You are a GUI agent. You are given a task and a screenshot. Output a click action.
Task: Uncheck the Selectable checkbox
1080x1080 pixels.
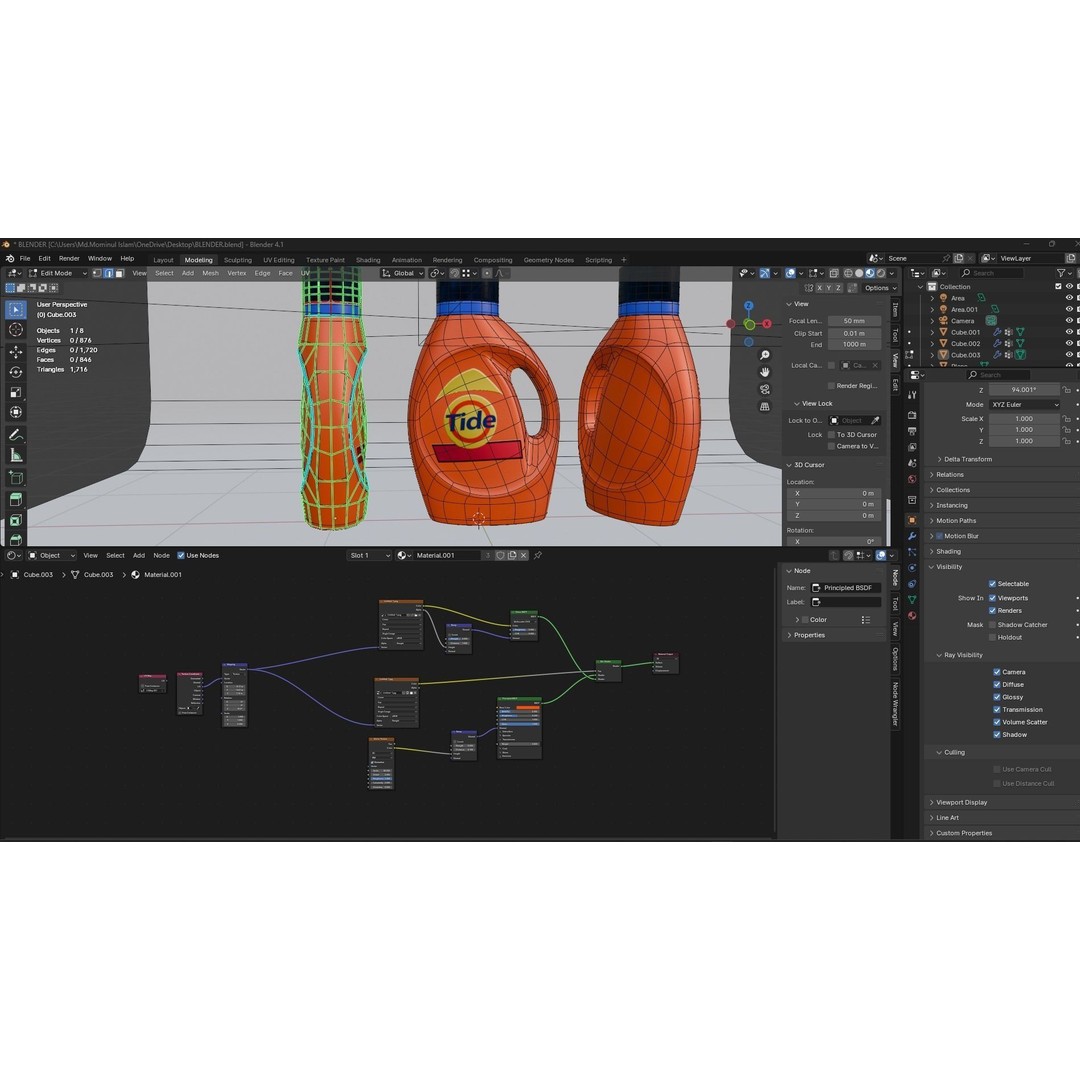[993, 584]
